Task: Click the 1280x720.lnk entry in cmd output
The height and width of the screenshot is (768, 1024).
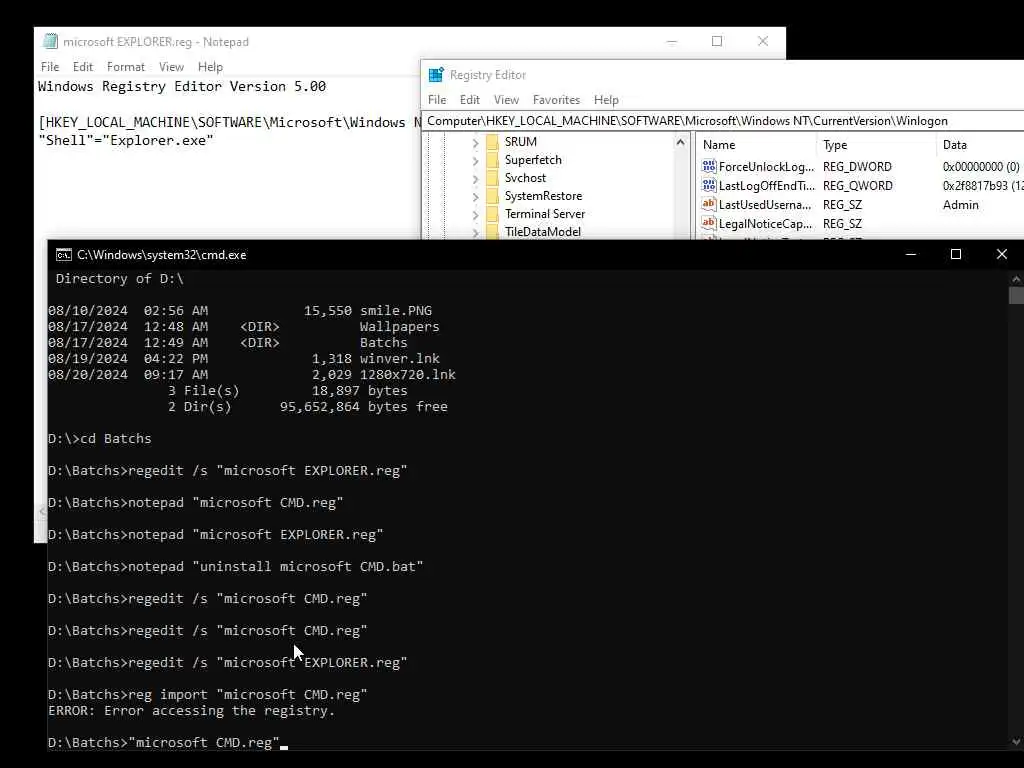Action: tap(408, 374)
